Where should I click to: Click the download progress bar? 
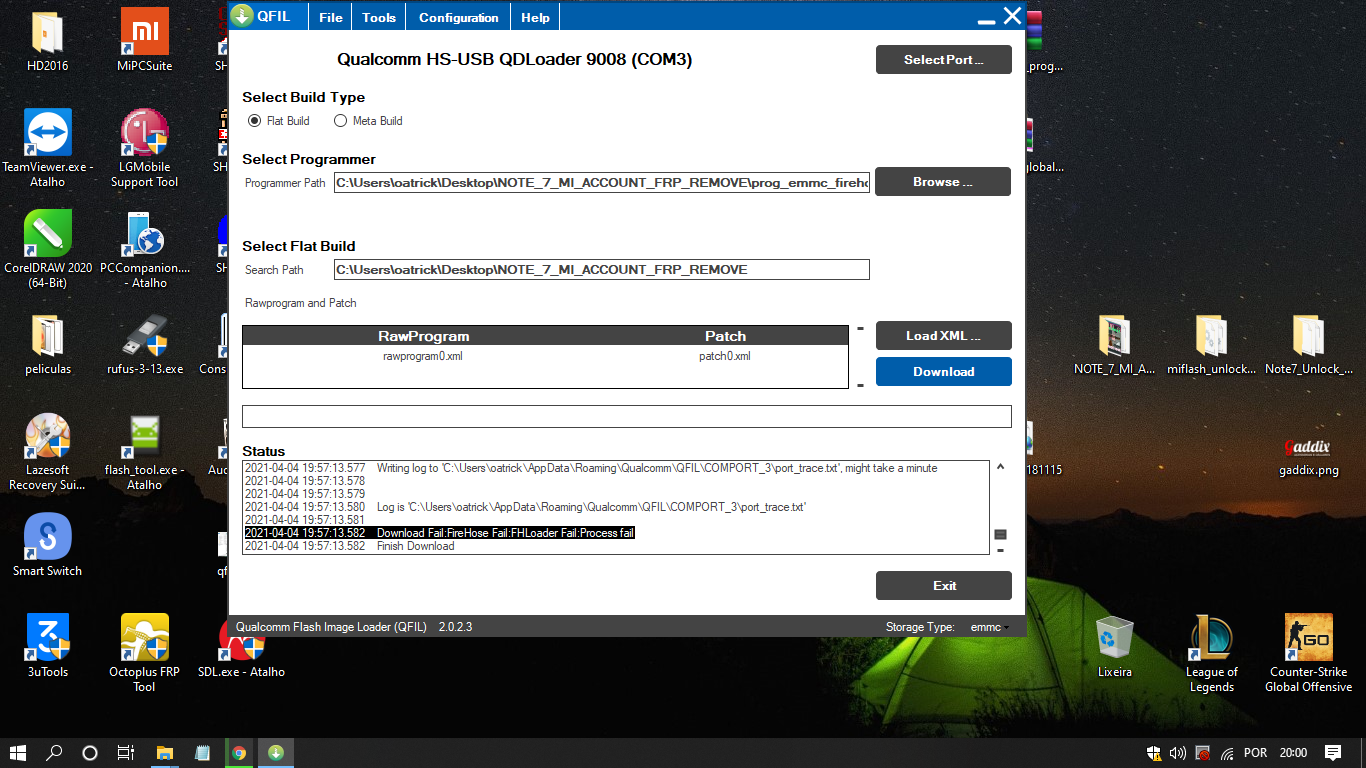pyautogui.click(x=627, y=416)
